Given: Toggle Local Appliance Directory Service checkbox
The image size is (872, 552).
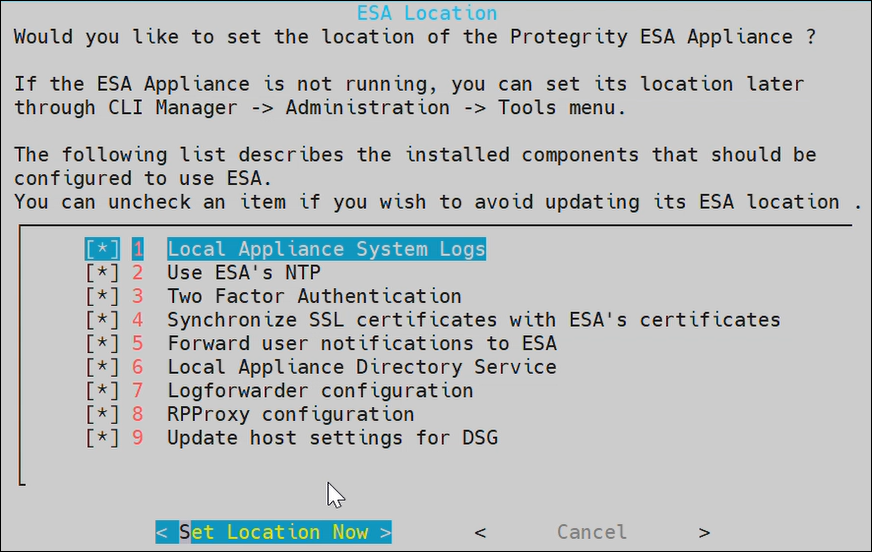Looking at the screenshot, I should pyautogui.click(x=102, y=367).
